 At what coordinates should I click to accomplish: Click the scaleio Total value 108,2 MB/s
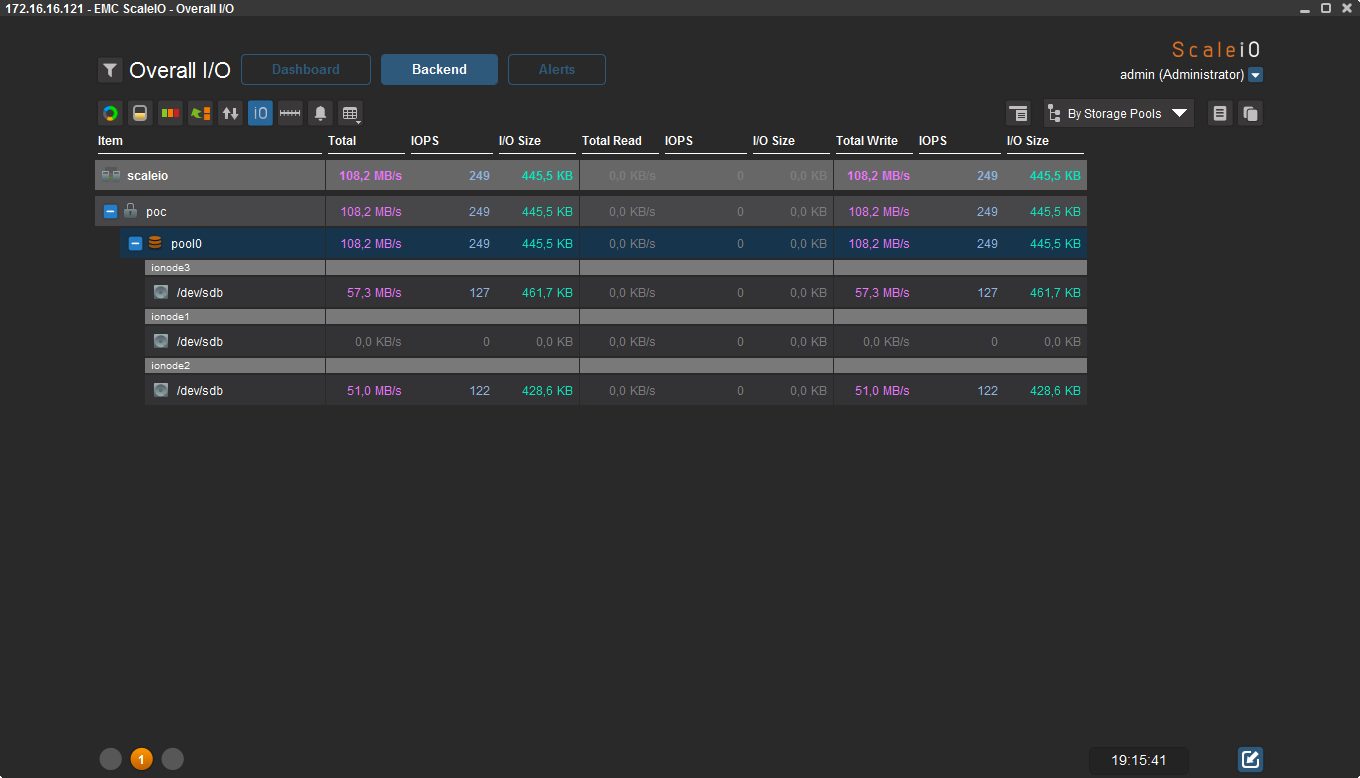(370, 176)
